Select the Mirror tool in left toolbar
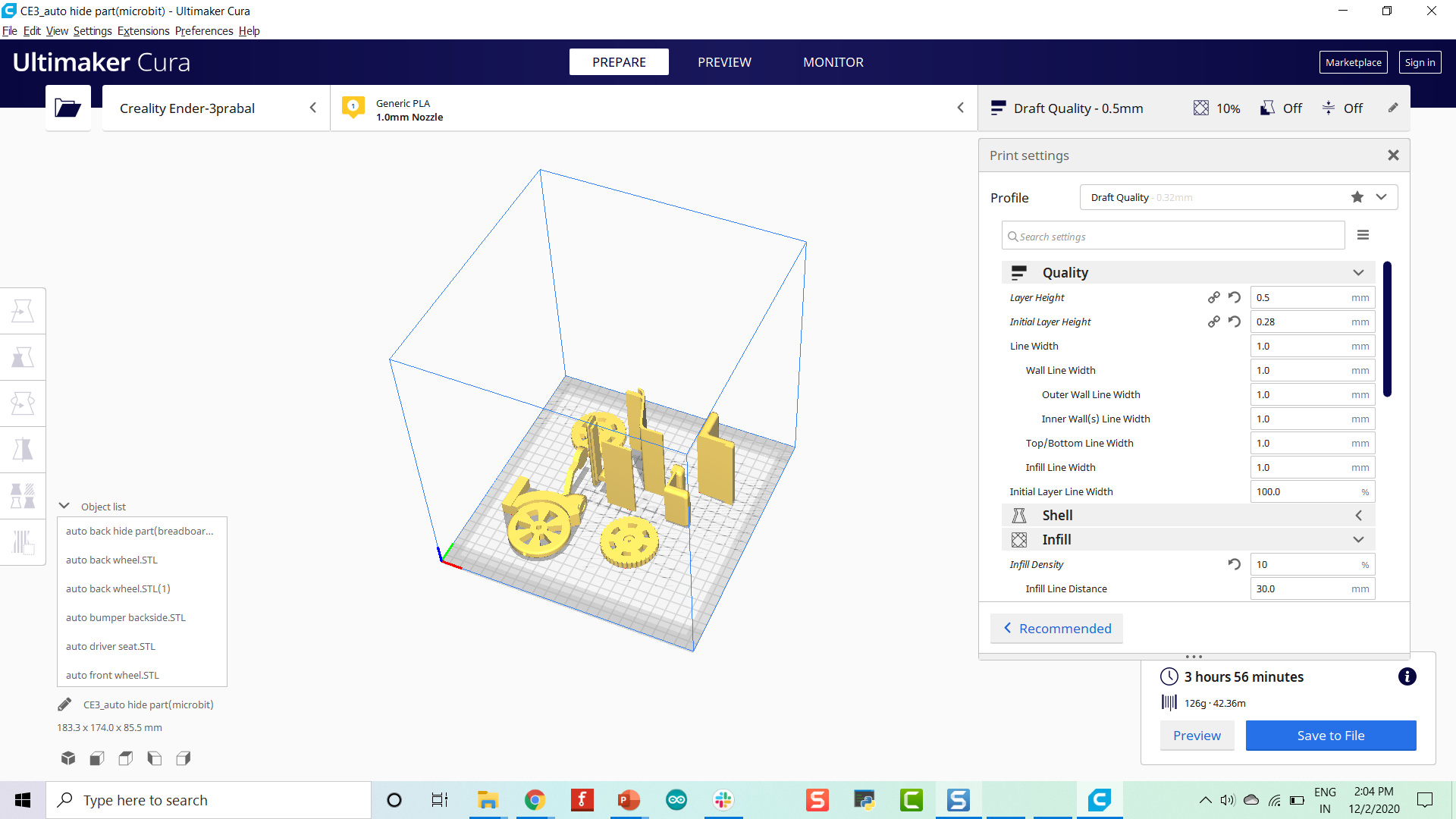 pyautogui.click(x=23, y=450)
